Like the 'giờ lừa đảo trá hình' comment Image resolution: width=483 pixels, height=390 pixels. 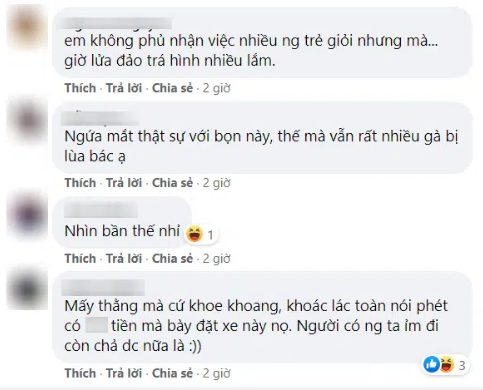pos(80,88)
